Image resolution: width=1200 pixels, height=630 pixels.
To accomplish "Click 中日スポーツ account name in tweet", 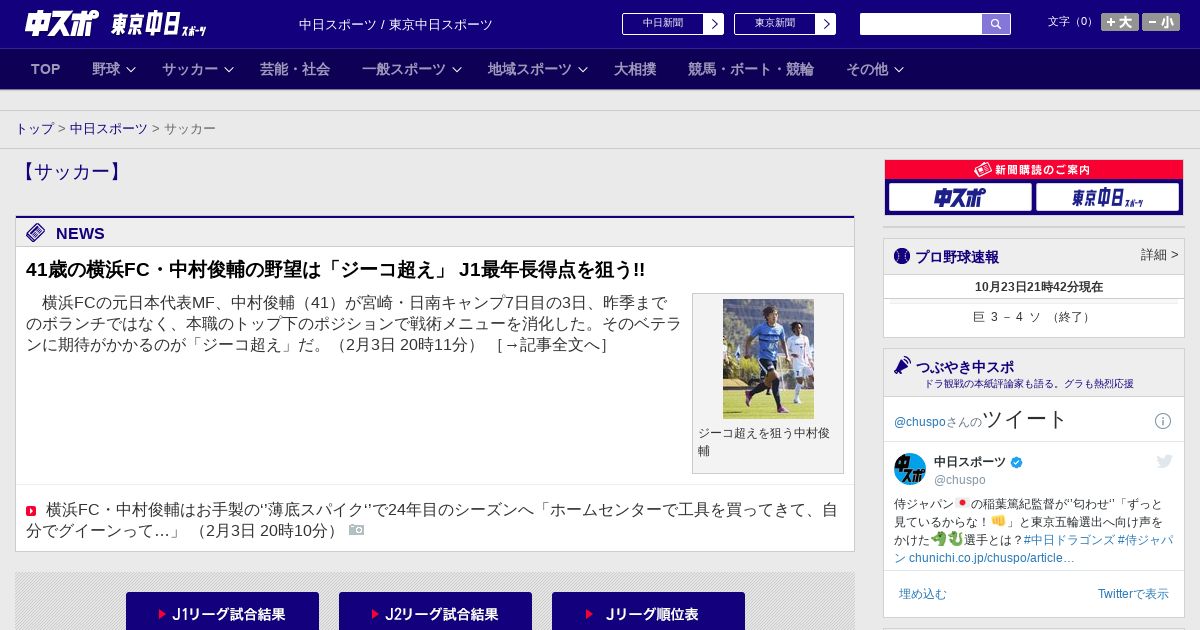I will point(970,462).
